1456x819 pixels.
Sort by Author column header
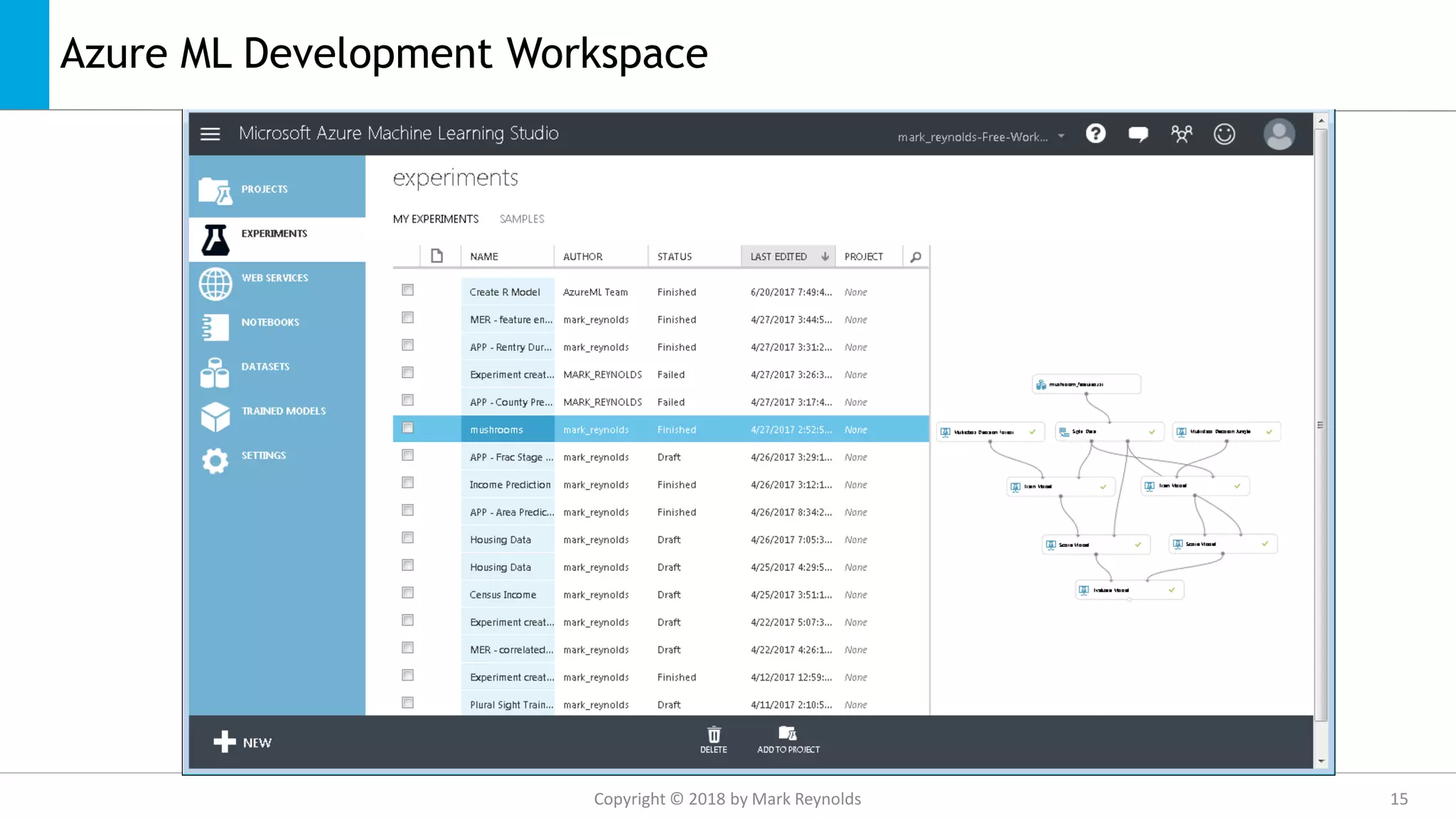click(x=583, y=257)
